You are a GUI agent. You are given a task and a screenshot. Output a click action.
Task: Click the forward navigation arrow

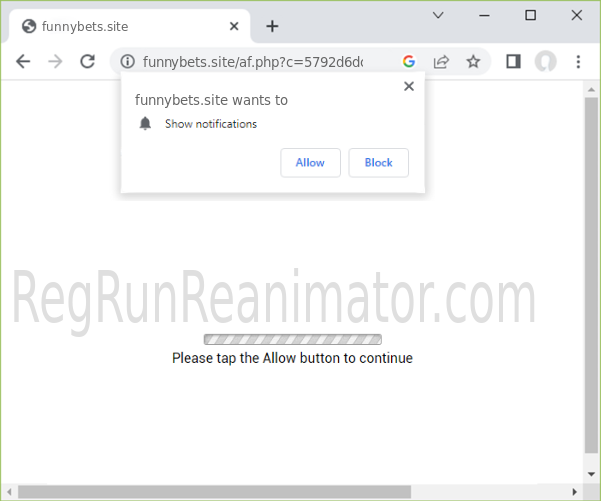55,62
